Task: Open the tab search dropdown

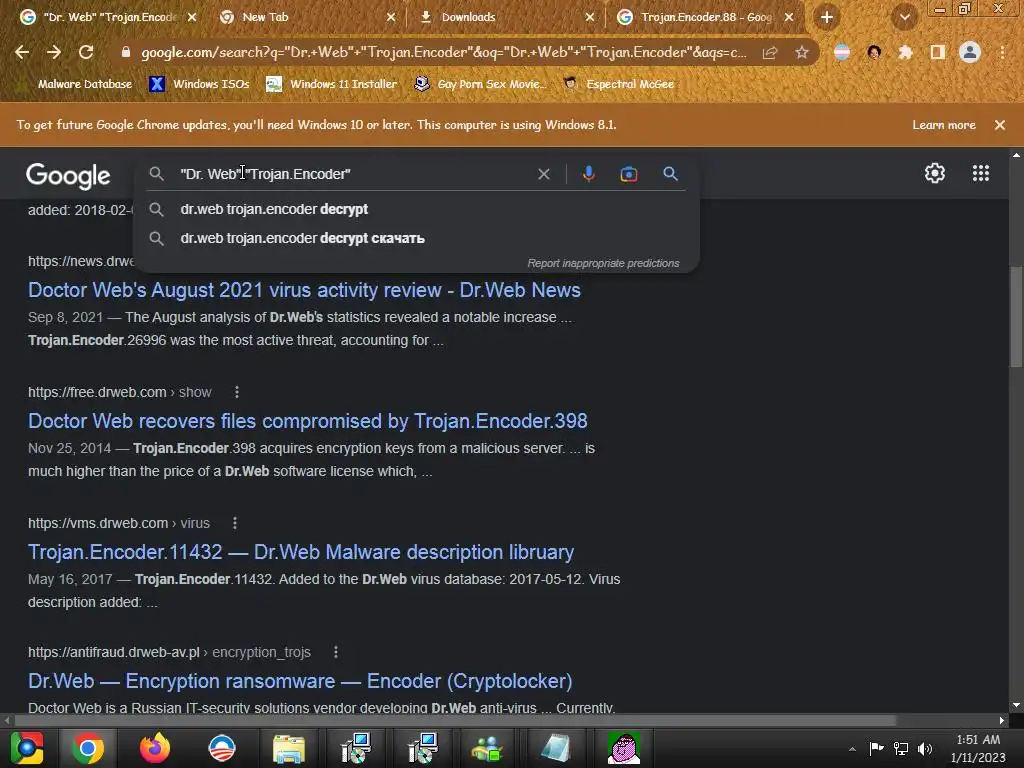Action: click(904, 18)
